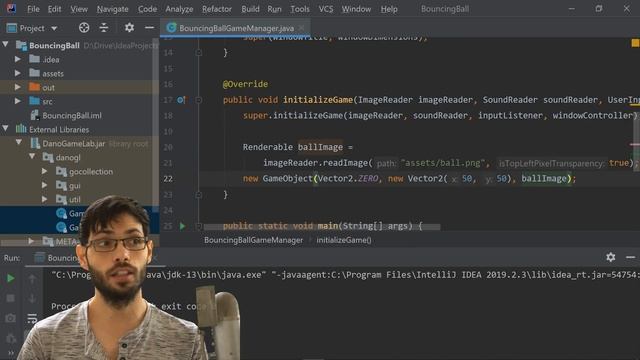This screenshot has width=640, height=360.
Task: Click the locate file target icon
Action: 84,28
